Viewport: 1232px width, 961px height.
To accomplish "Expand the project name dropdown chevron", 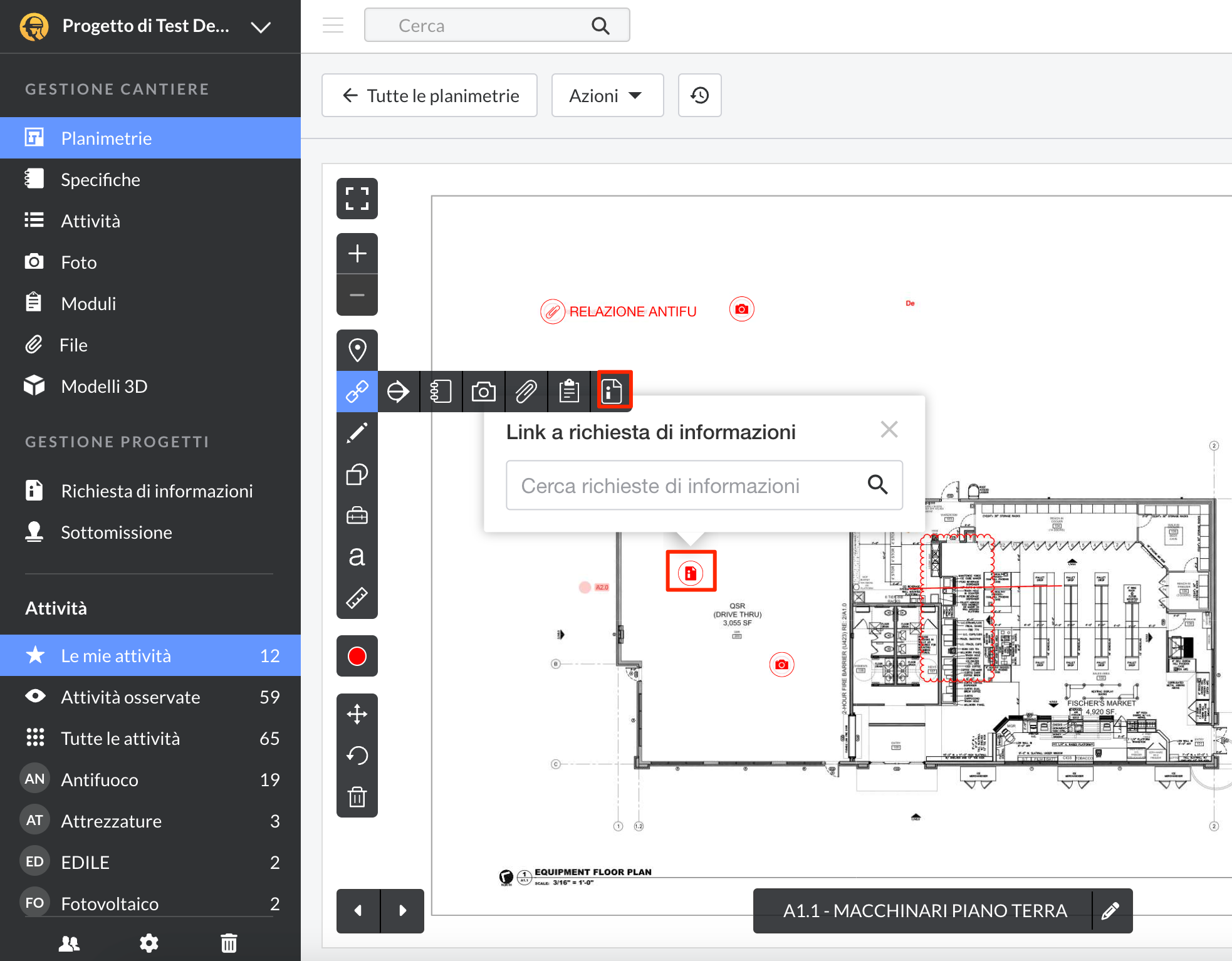I will [261, 27].
